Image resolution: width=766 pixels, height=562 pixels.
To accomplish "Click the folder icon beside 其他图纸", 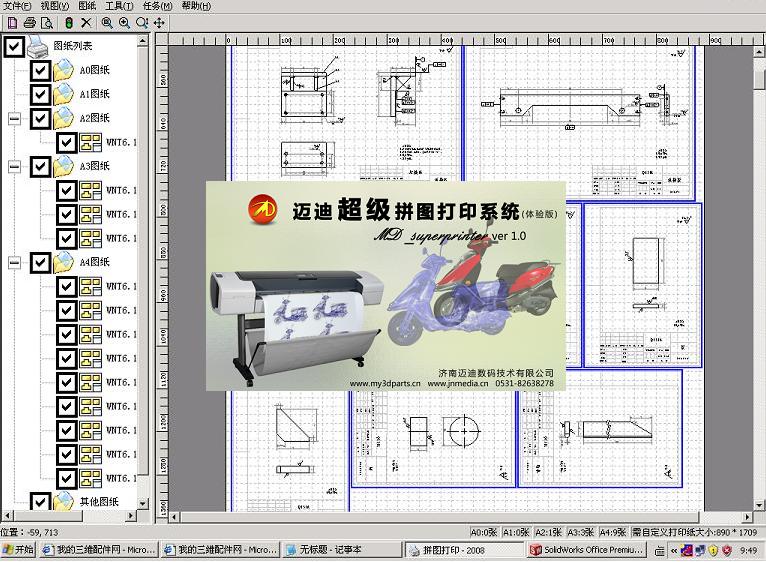I will (x=64, y=502).
